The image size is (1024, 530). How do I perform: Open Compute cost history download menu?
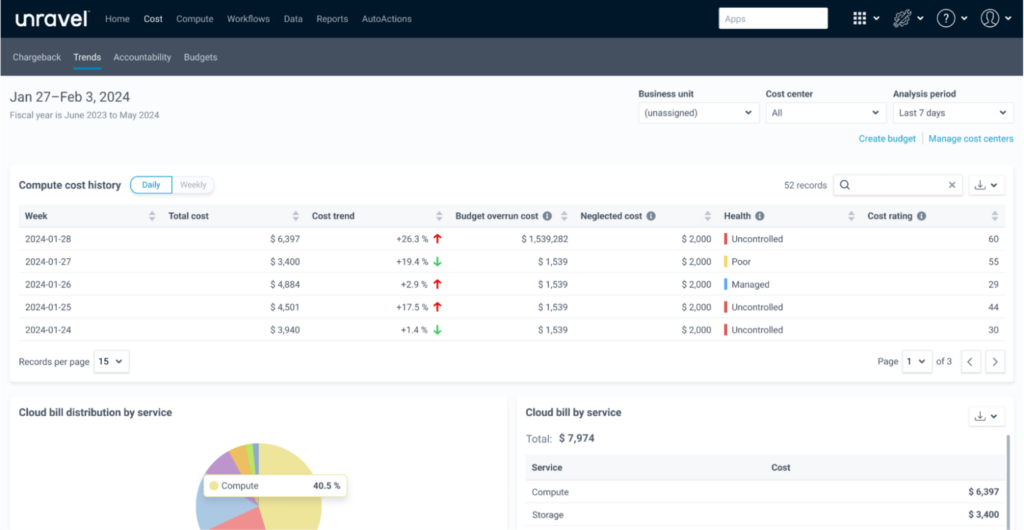coord(986,185)
